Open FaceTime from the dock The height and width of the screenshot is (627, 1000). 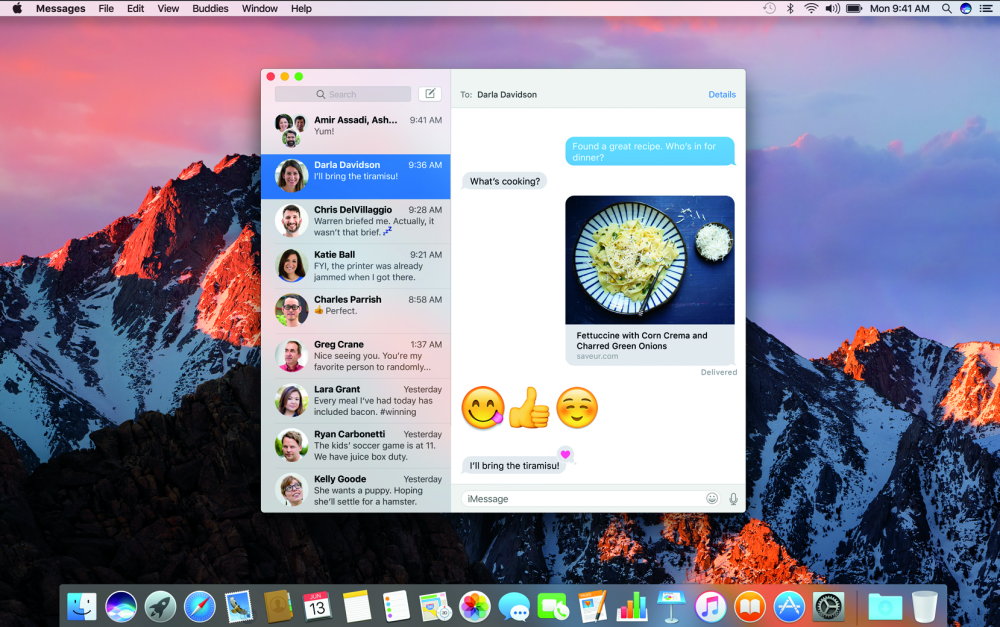pos(553,606)
